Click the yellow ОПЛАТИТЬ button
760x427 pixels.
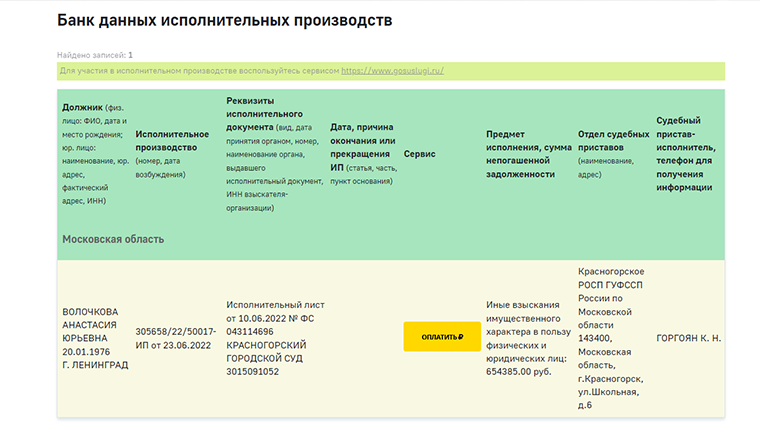click(442, 336)
